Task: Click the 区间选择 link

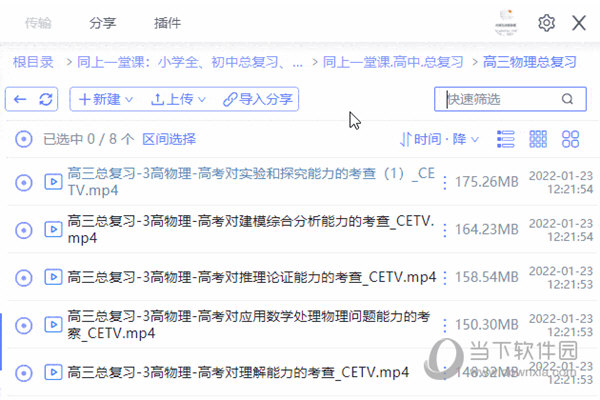Action: [x=169, y=139]
